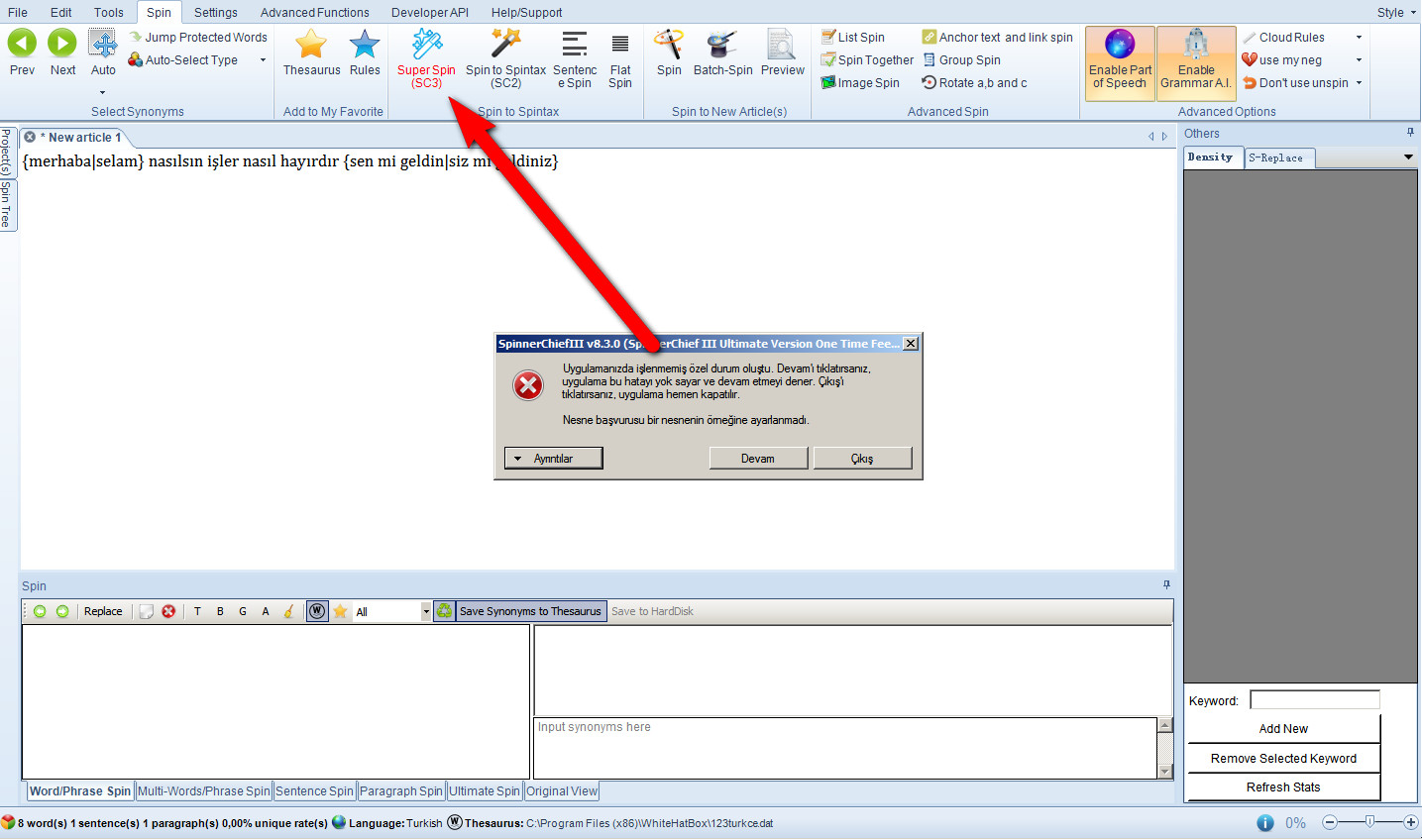Switch to the Sentence Spin tab
This screenshot has width=1422, height=840.
[314, 791]
